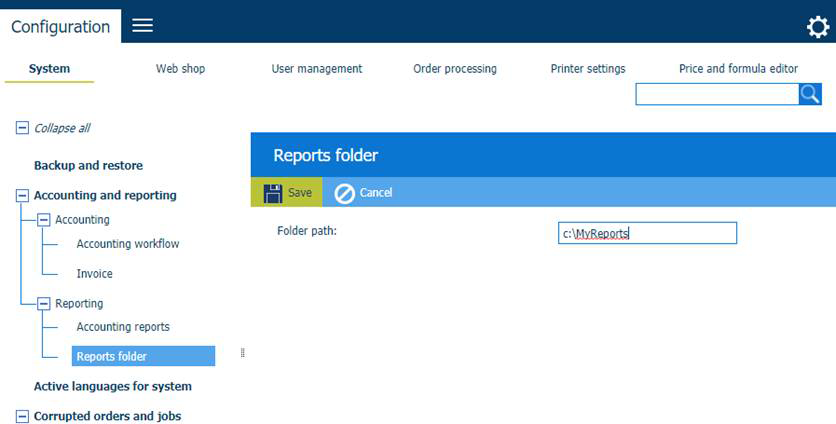Click the magnifying glass search icon
This screenshot has height=424, width=836.
pyautogui.click(x=810, y=94)
